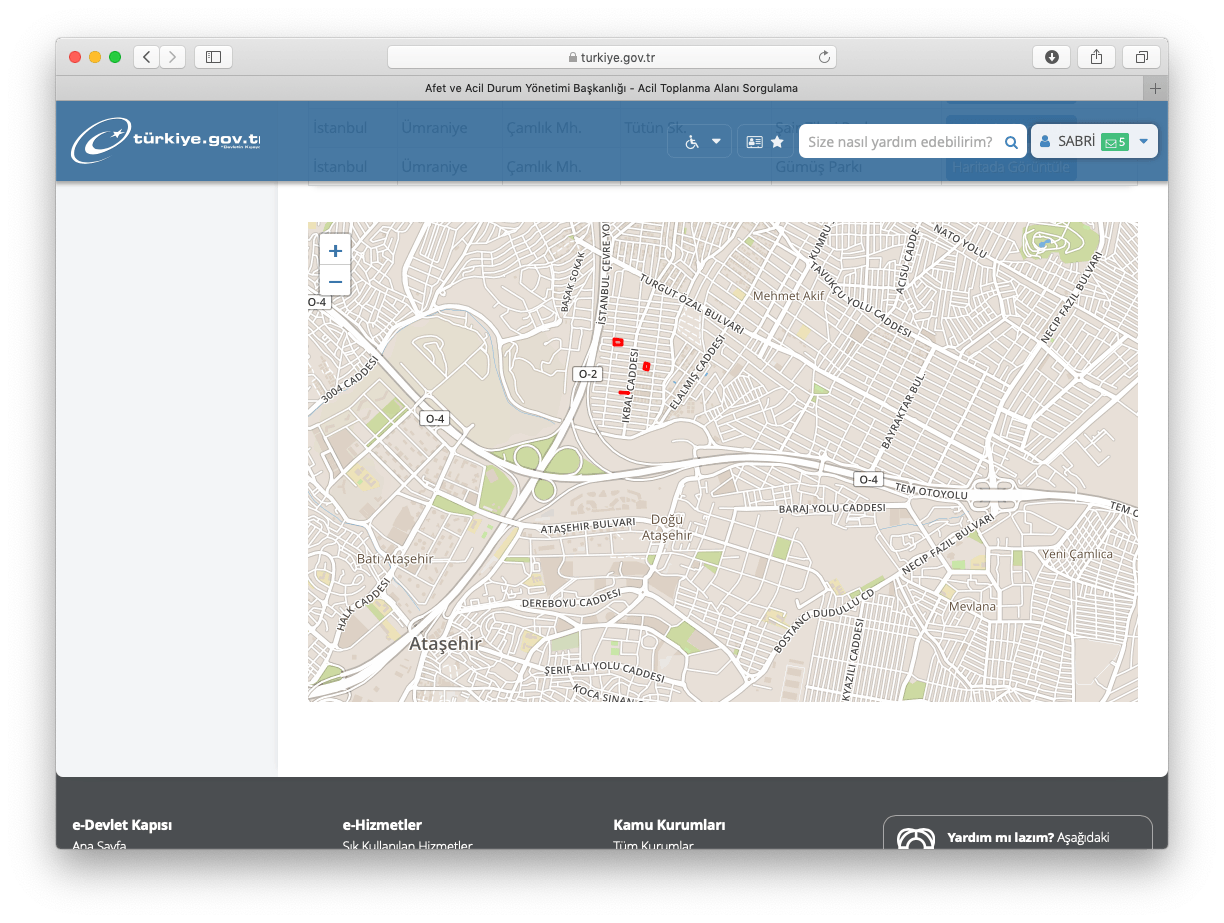Focus the 'Size nasıl yardım edebilirim?' search field

[900, 142]
